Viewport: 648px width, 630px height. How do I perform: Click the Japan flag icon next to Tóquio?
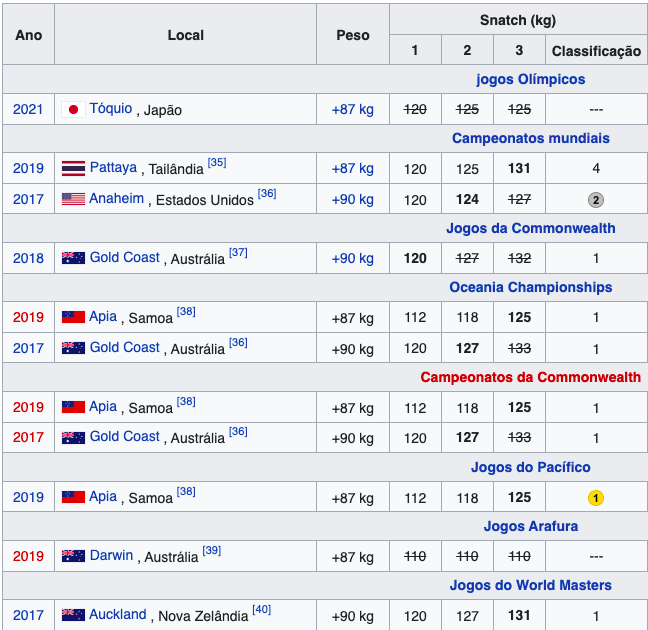(72, 110)
